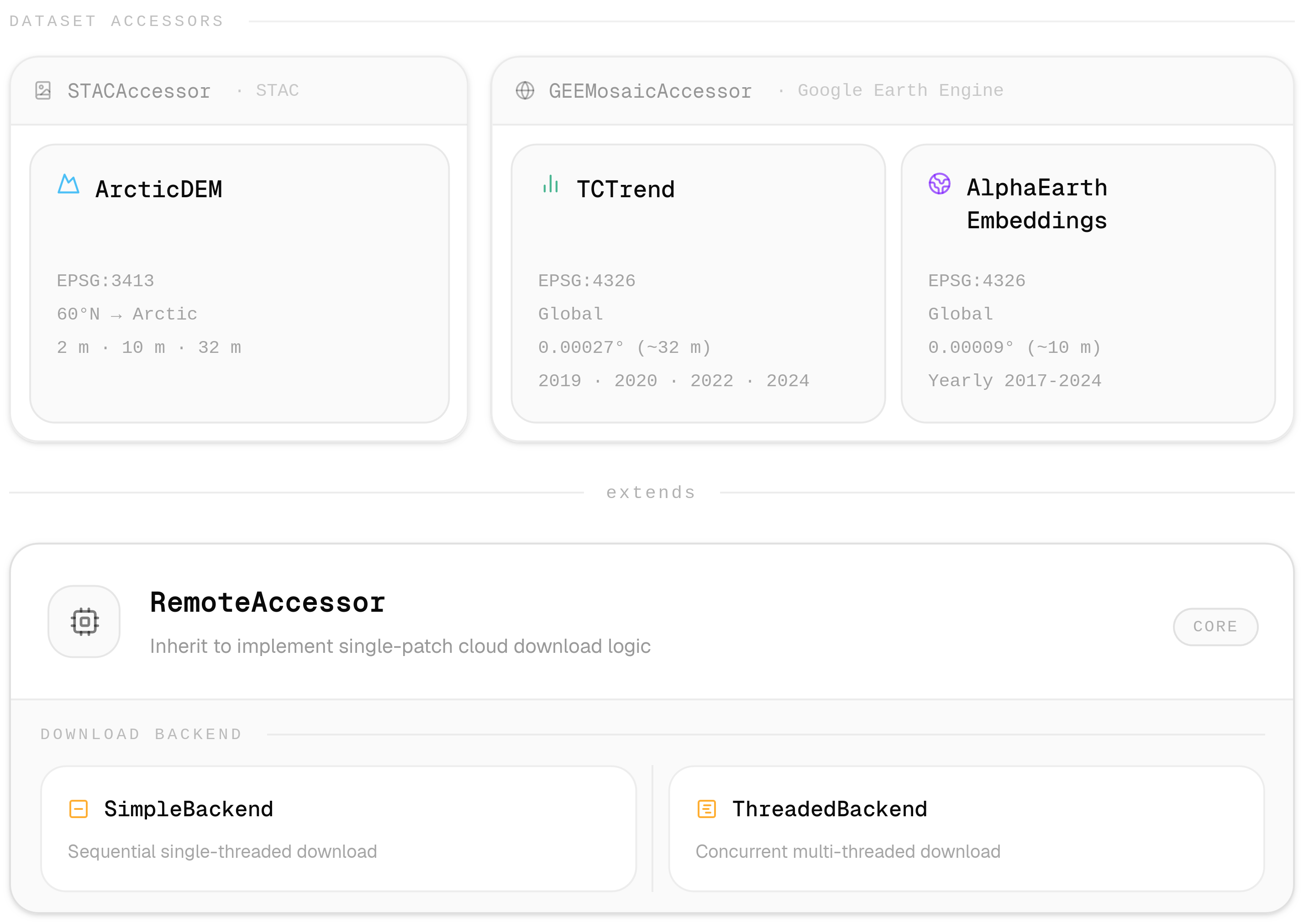Click 'Global' in AlphaEarth Embeddings card

(960, 314)
